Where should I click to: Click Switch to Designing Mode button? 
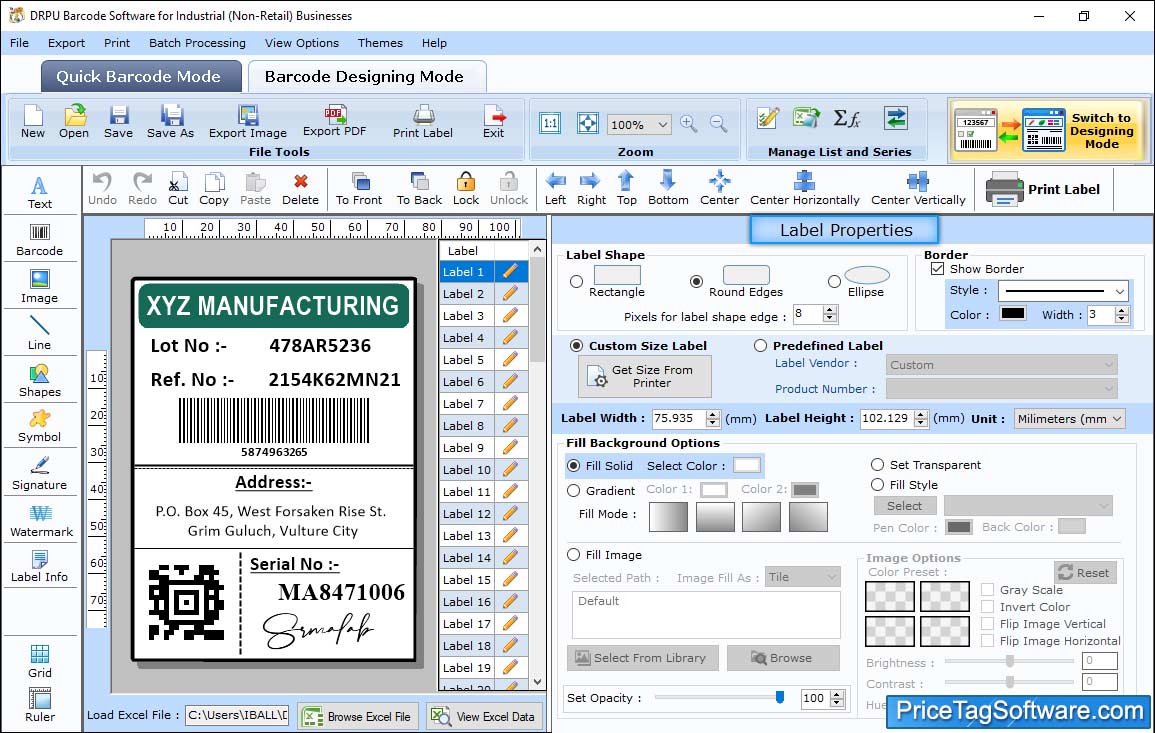click(x=1048, y=131)
